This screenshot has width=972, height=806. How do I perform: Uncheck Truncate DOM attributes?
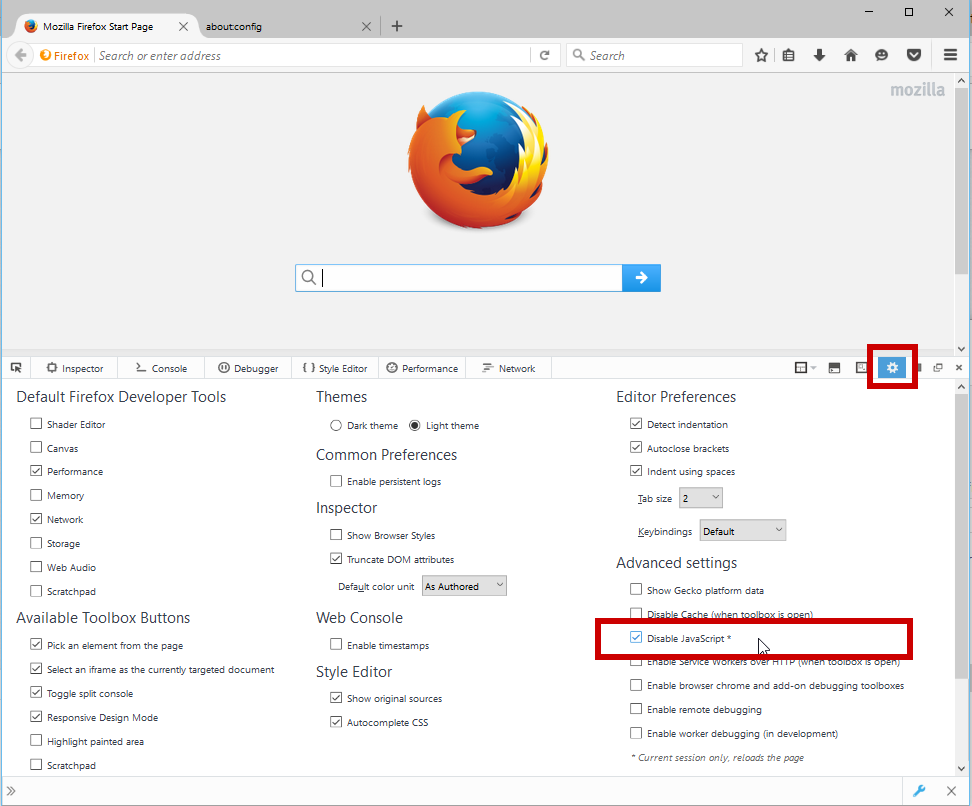(x=336, y=559)
